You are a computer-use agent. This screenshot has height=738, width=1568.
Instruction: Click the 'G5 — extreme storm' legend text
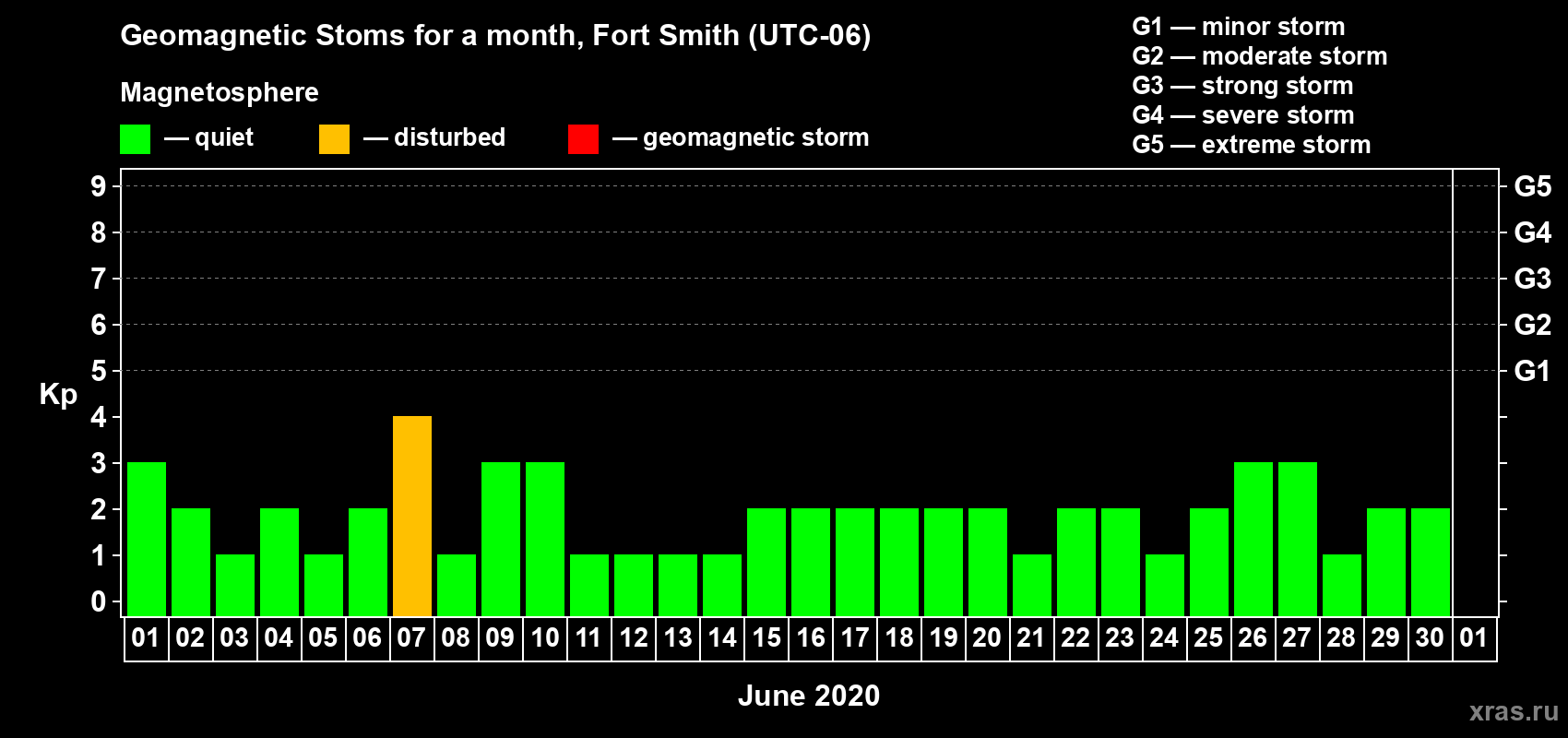1252,145
